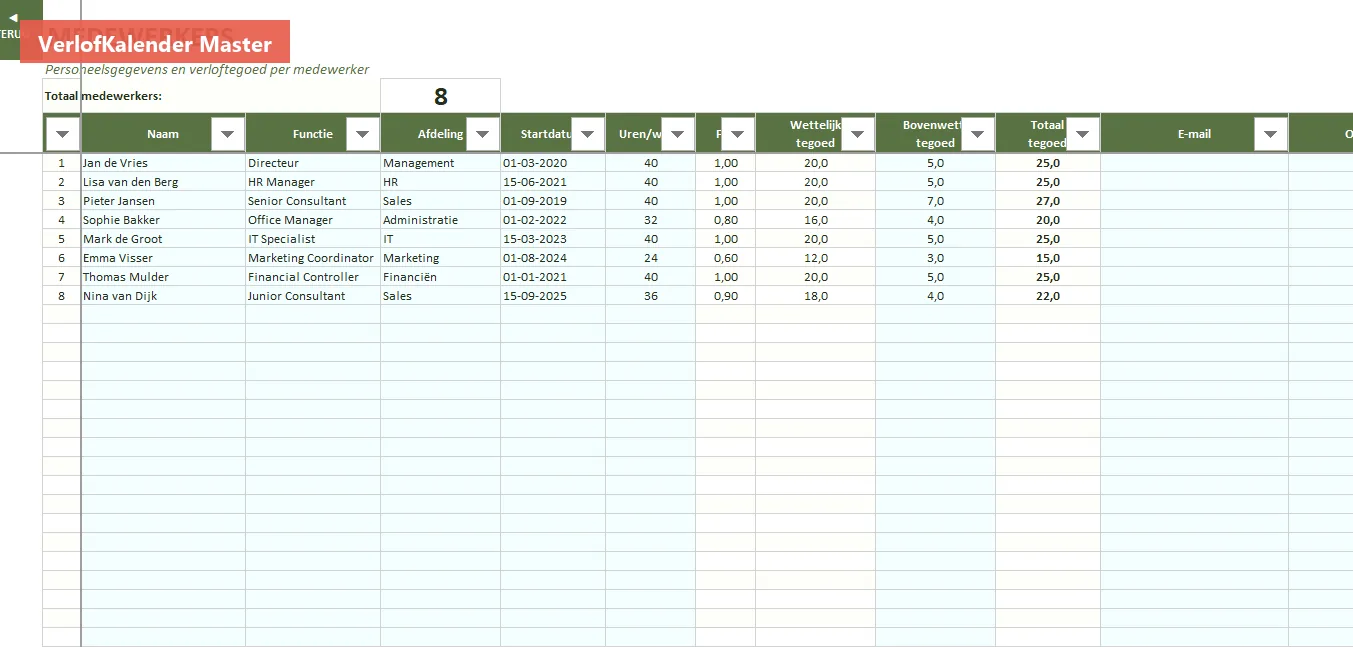Image resolution: width=1353 pixels, height=647 pixels.
Task: Click the IT Specialist function cell
Action: (313, 239)
